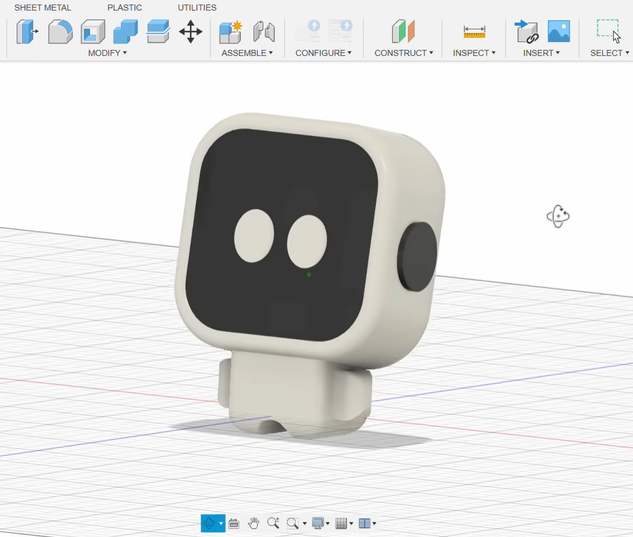Select the Press Pull tool
Viewport: 633px width, 537px height.
[27, 31]
